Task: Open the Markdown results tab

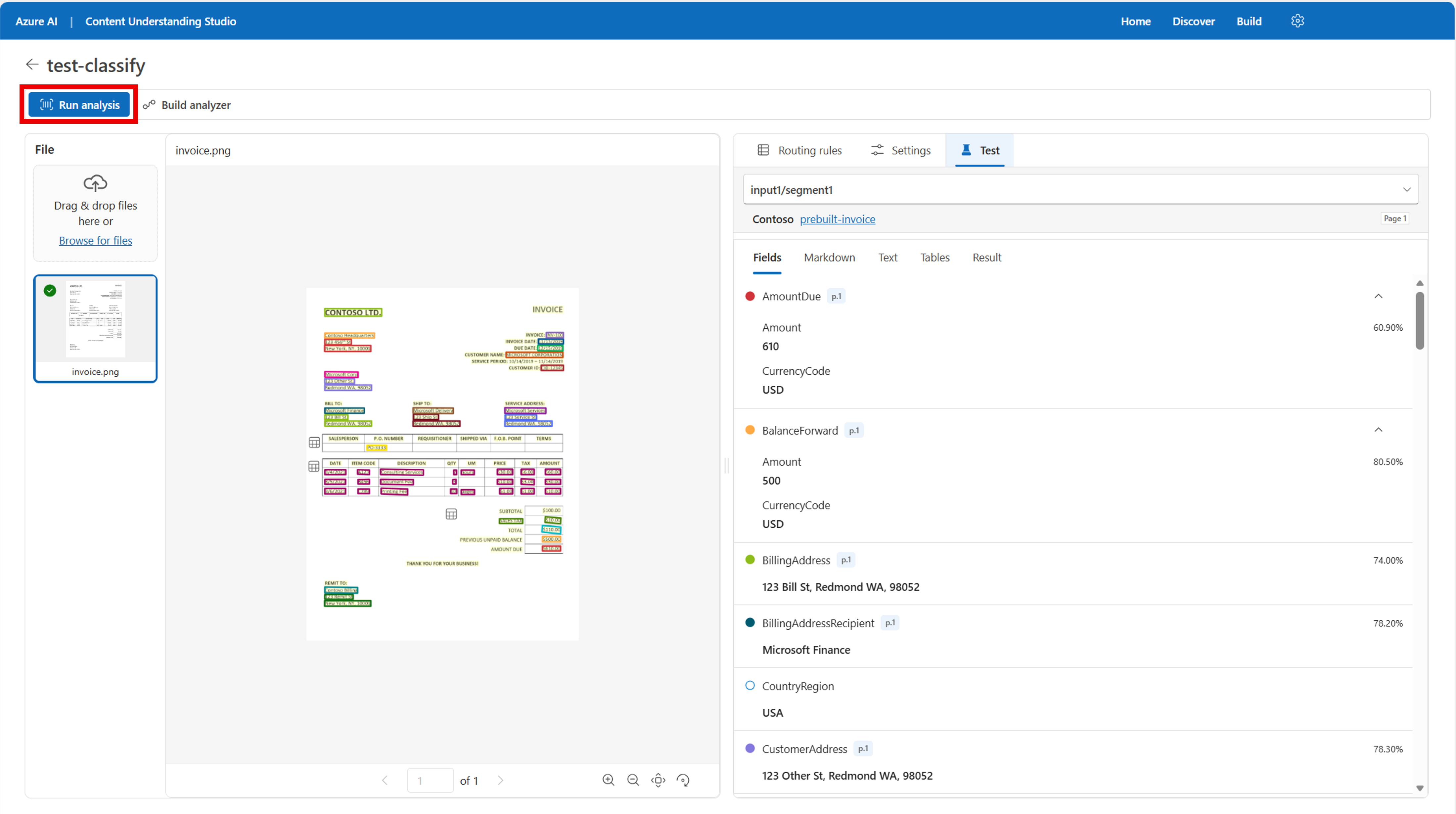Action: (829, 258)
